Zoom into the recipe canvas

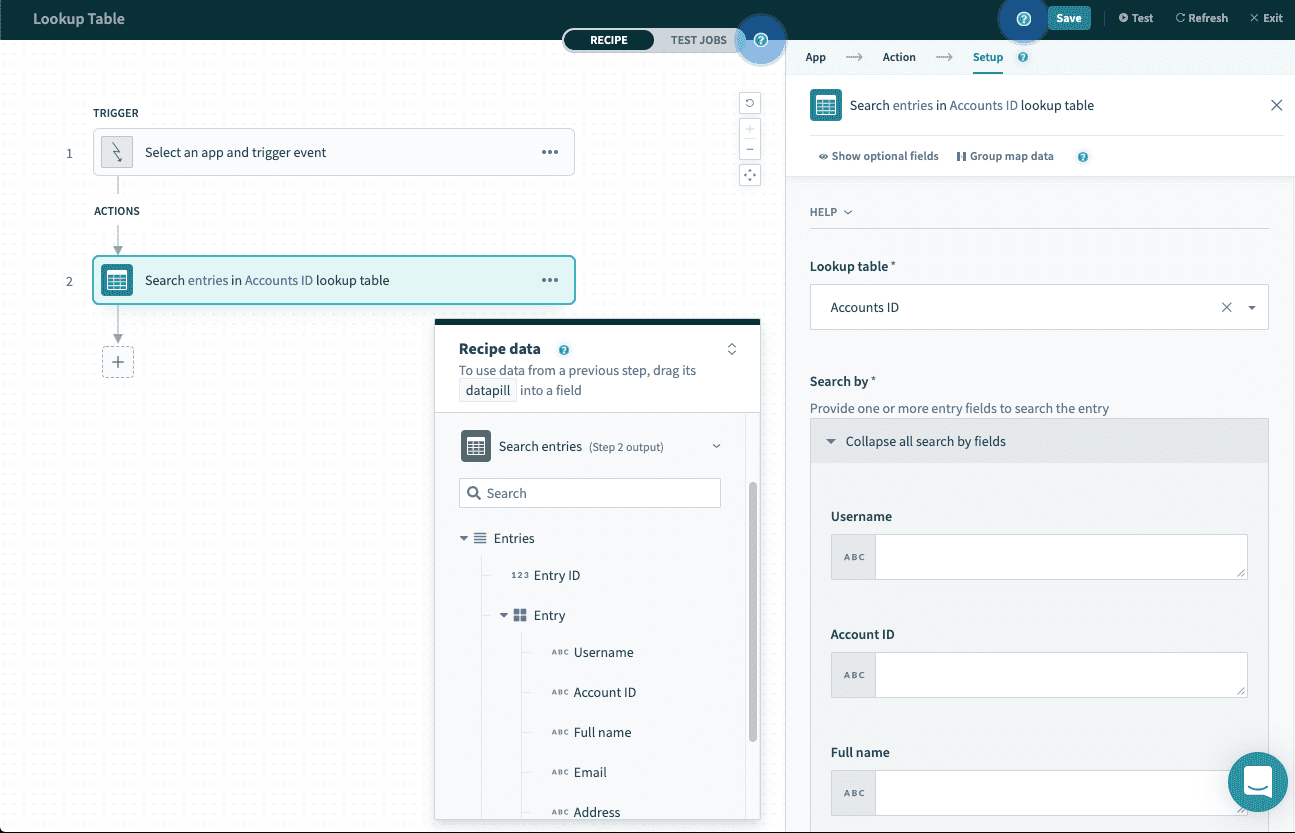(749, 128)
